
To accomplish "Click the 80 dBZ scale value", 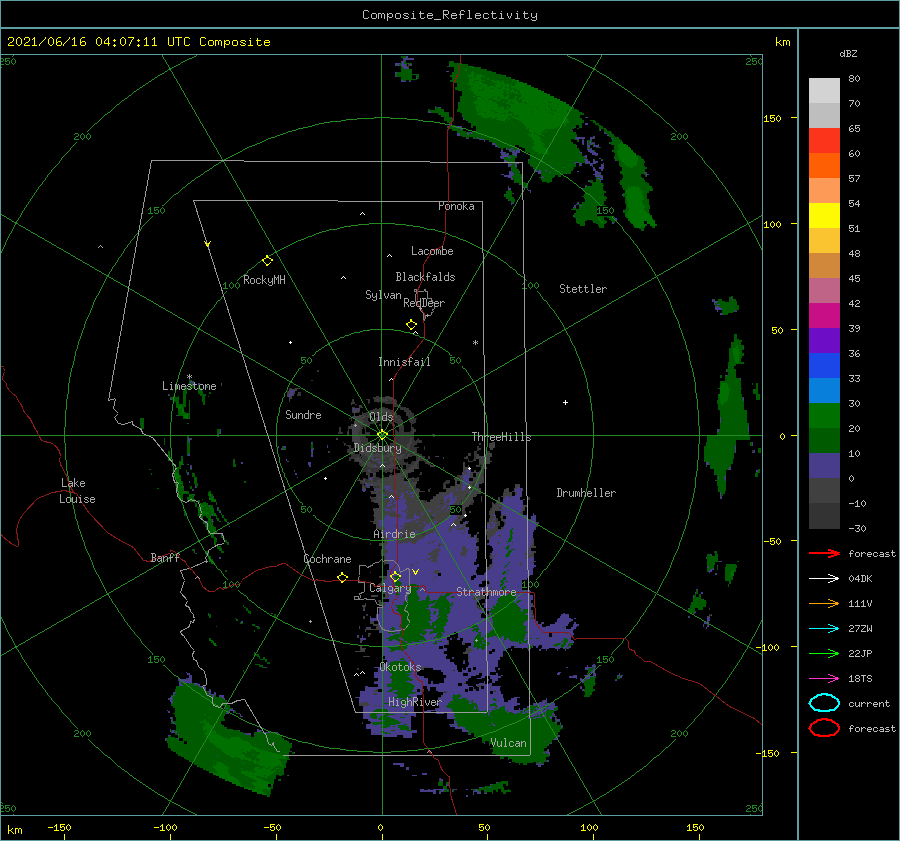I will tap(854, 79).
